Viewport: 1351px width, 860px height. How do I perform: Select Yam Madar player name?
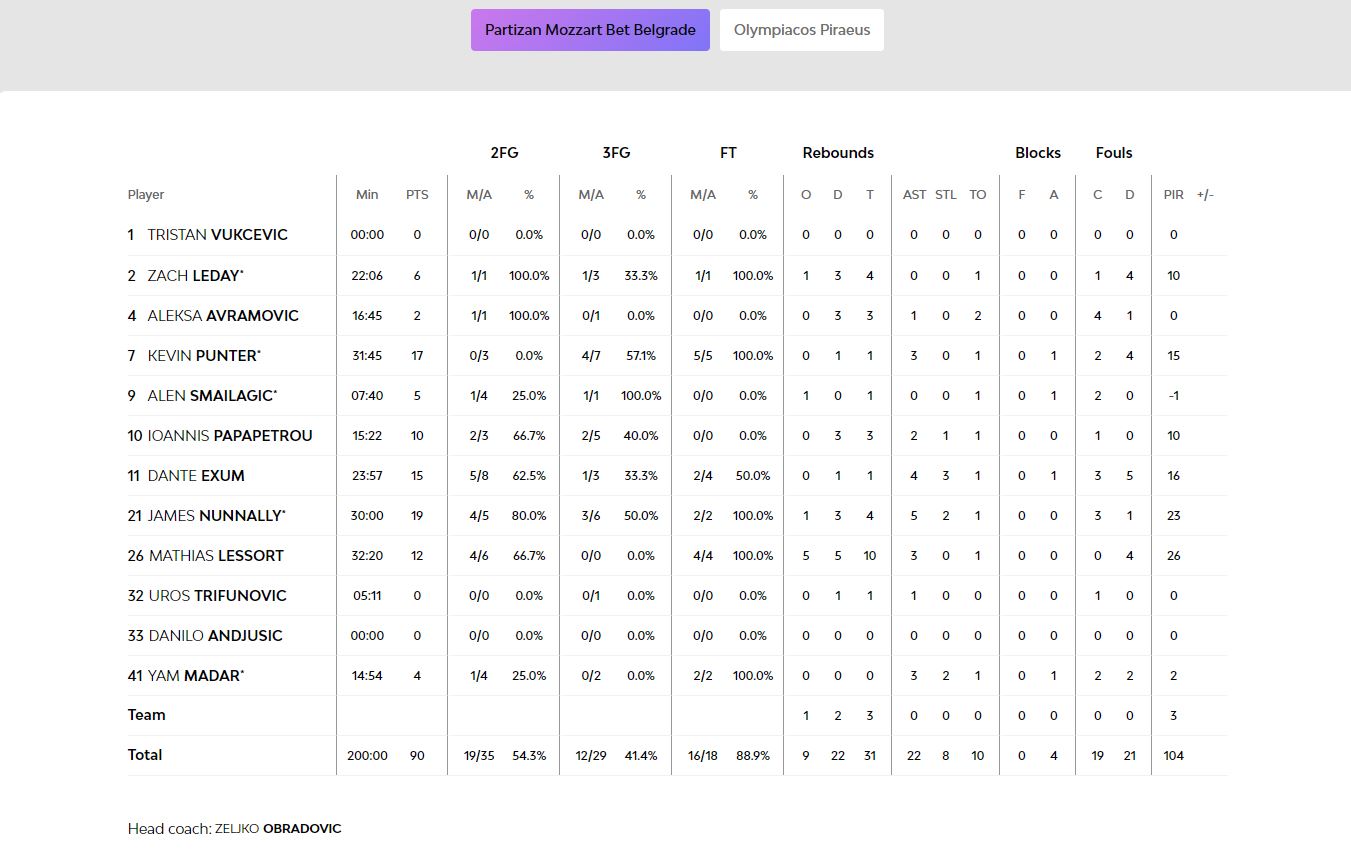[x=194, y=675]
